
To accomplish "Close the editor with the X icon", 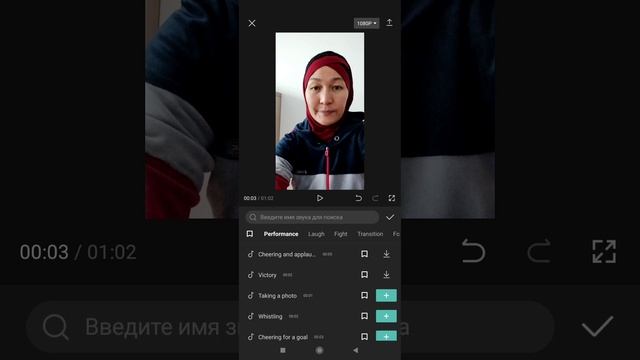I will [x=252, y=23].
